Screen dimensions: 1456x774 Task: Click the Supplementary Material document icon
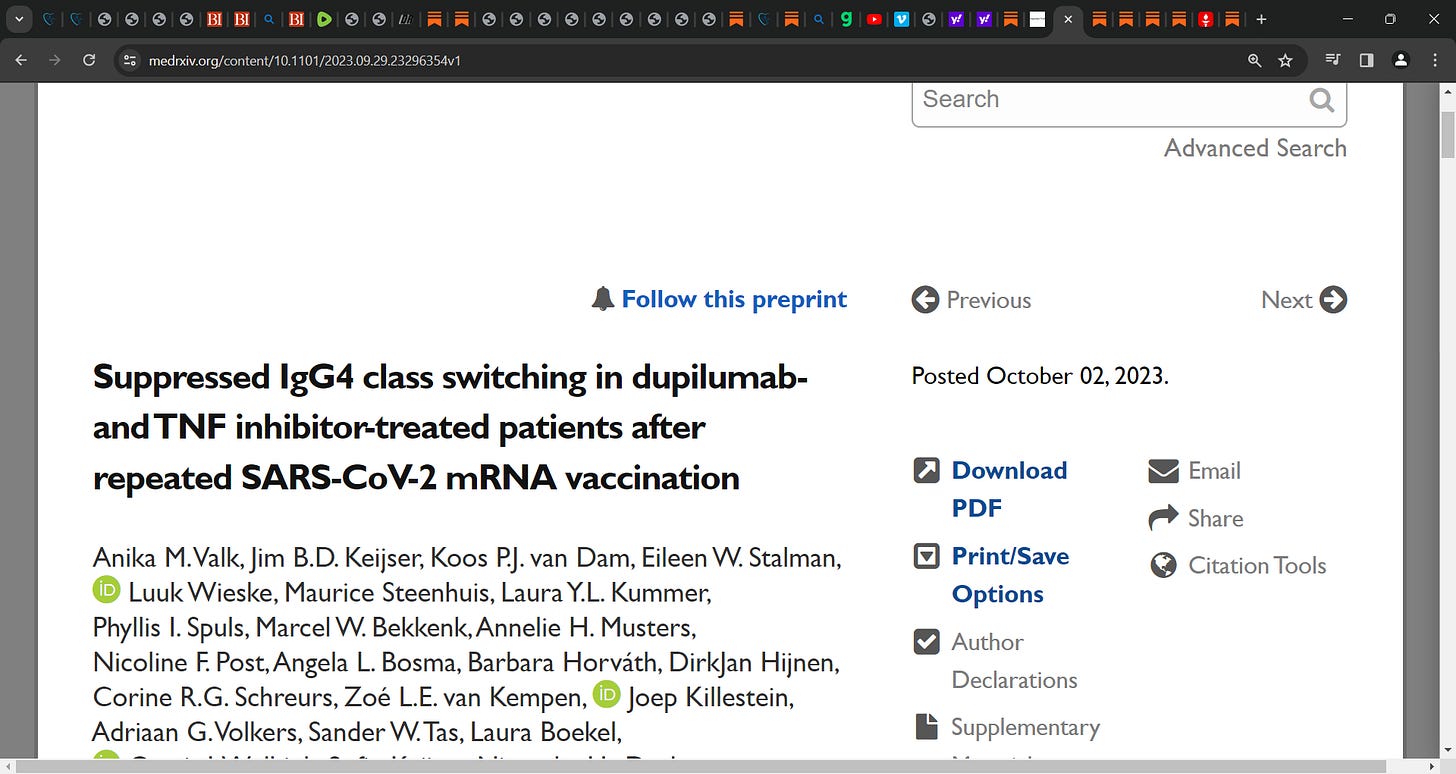click(x=927, y=727)
